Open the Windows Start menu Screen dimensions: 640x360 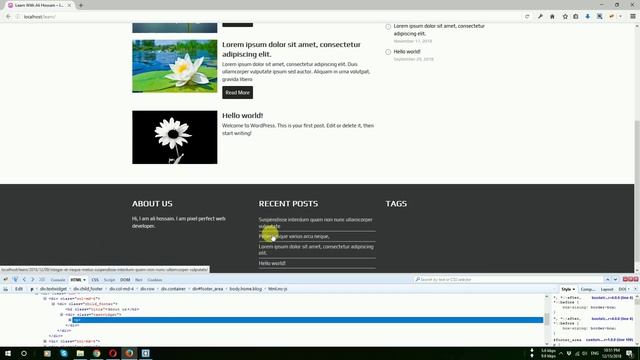point(8,353)
